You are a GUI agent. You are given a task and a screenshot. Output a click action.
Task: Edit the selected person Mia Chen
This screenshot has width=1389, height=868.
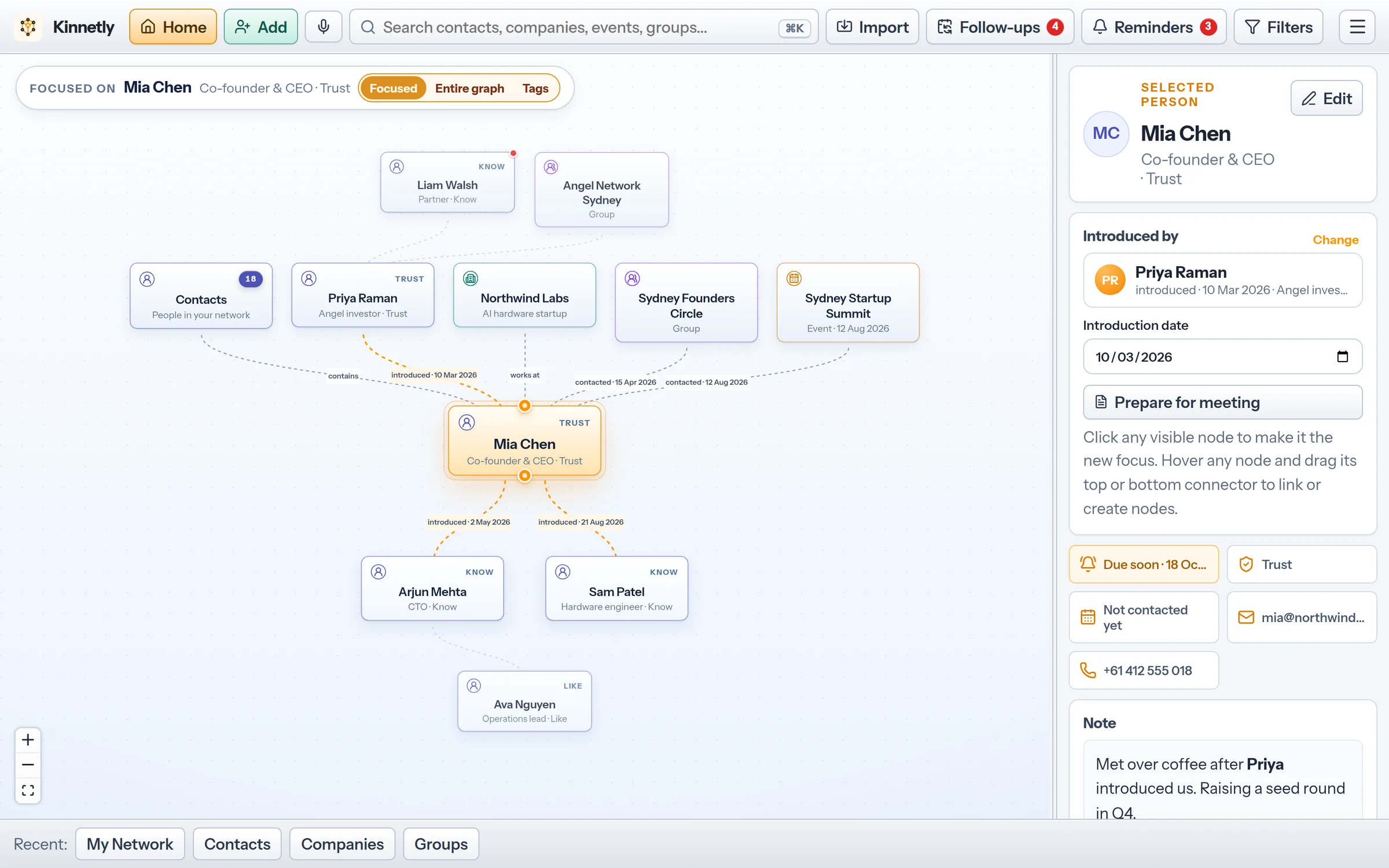pos(1326,98)
